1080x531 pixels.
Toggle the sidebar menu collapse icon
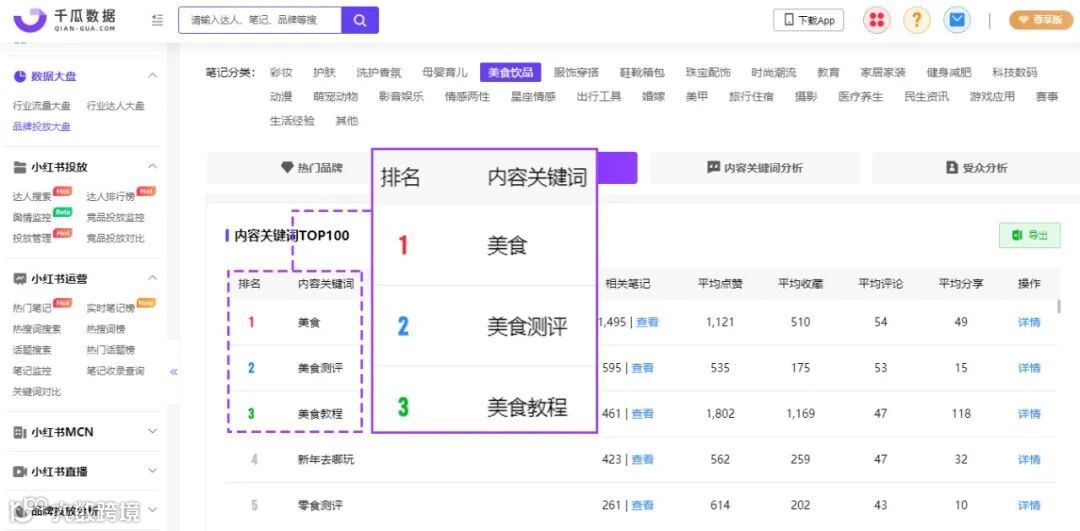tap(158, 21)
